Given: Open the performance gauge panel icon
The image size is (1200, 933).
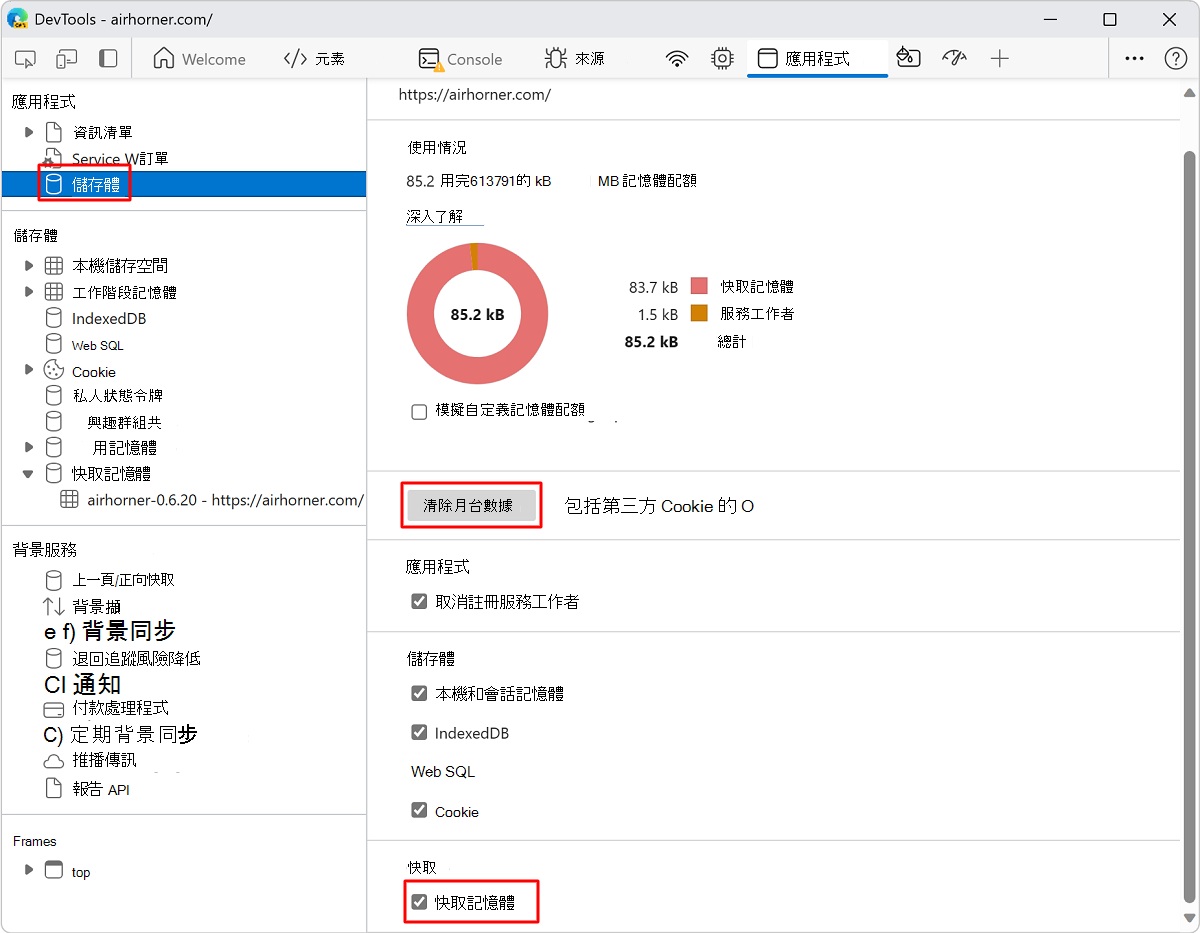Looking at the screenshot, I should pos(954,59).
